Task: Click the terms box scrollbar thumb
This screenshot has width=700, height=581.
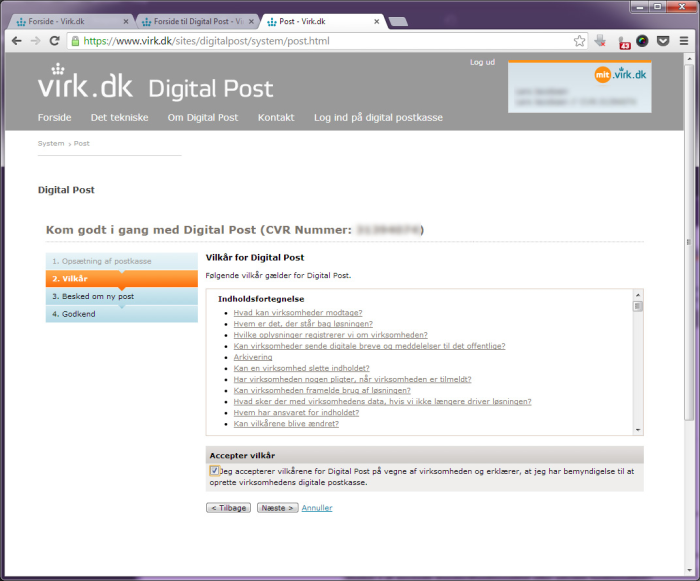Action: [x=638, y=306]
